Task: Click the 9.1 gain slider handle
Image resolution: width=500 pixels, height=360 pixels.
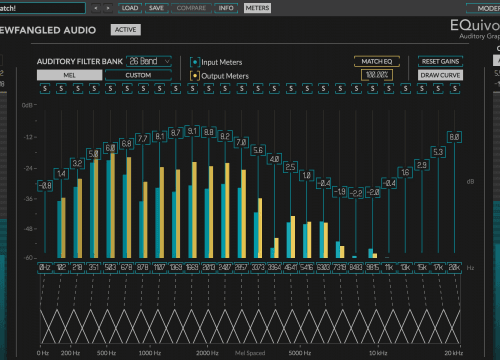Action: 192,131
